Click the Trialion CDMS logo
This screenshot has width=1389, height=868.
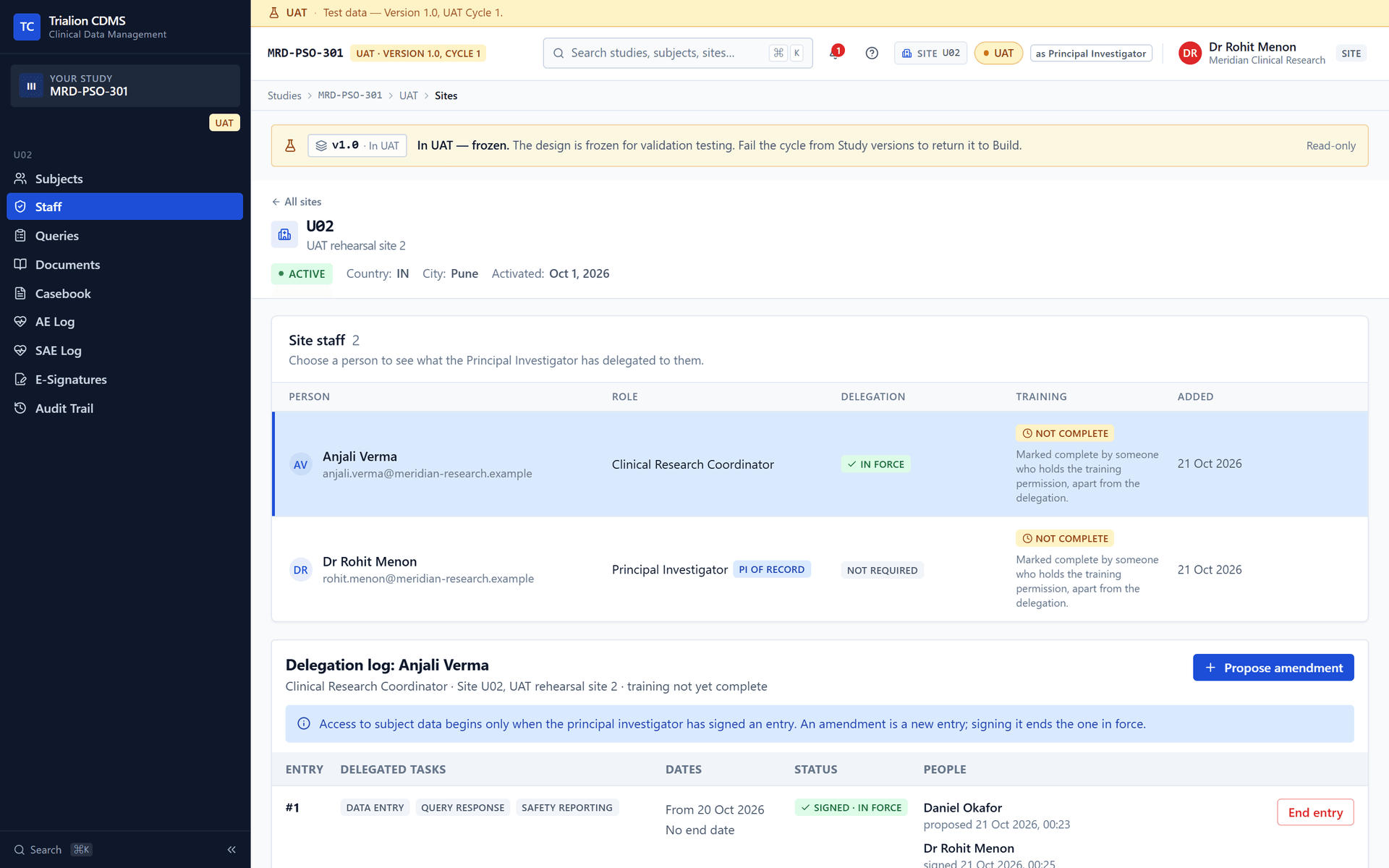[x=27, y=27]
